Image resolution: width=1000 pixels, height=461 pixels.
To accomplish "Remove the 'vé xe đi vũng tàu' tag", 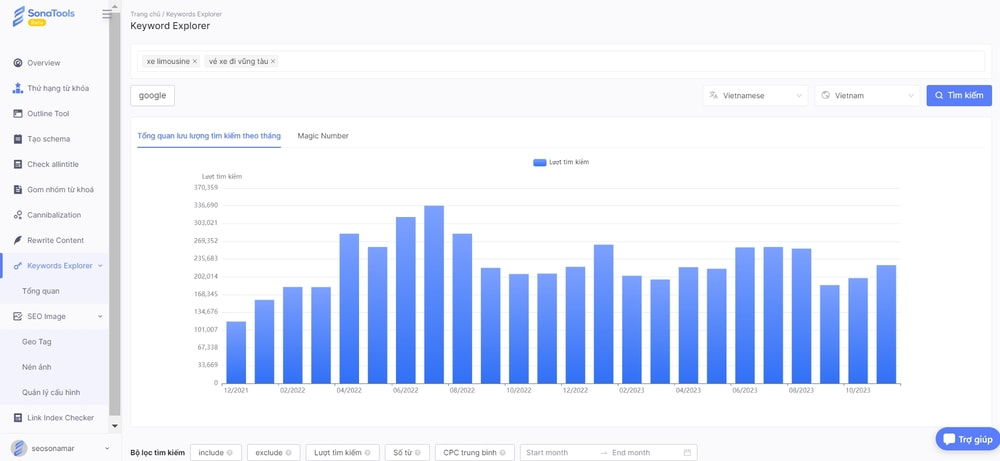I will [x=273, y=62].
